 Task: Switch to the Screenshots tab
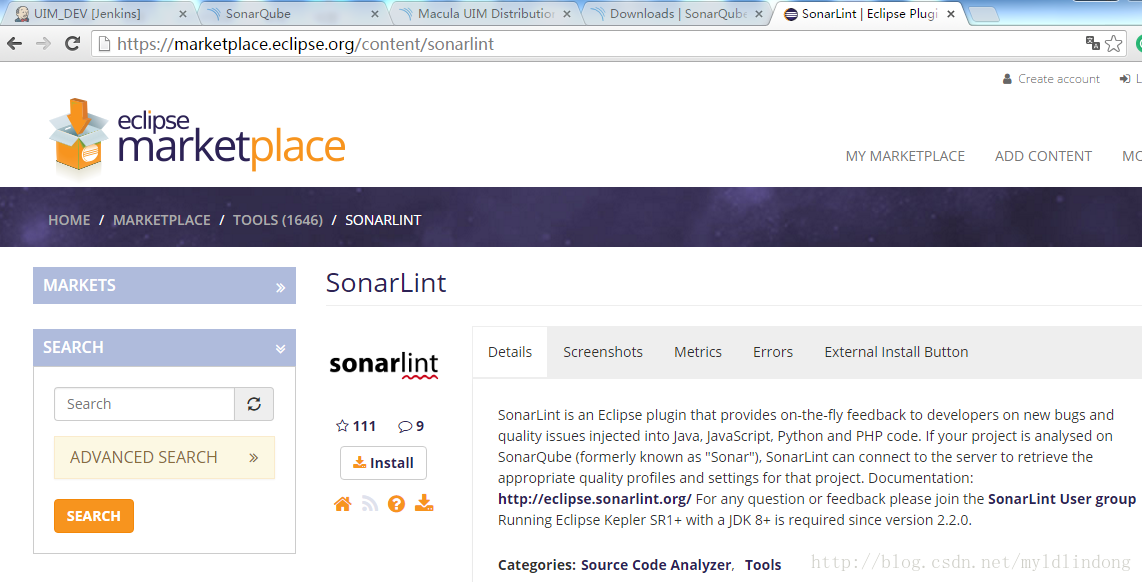603,352
